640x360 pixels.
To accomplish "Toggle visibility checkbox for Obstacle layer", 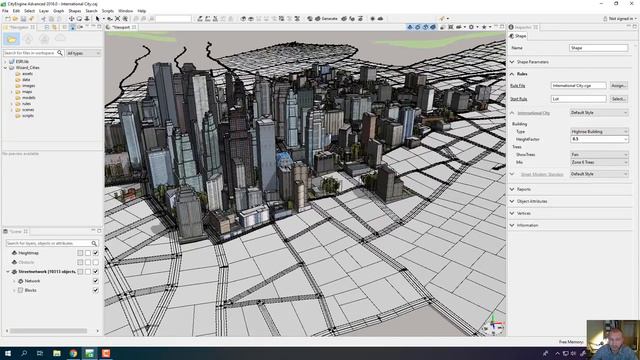I will pos(96,262).
